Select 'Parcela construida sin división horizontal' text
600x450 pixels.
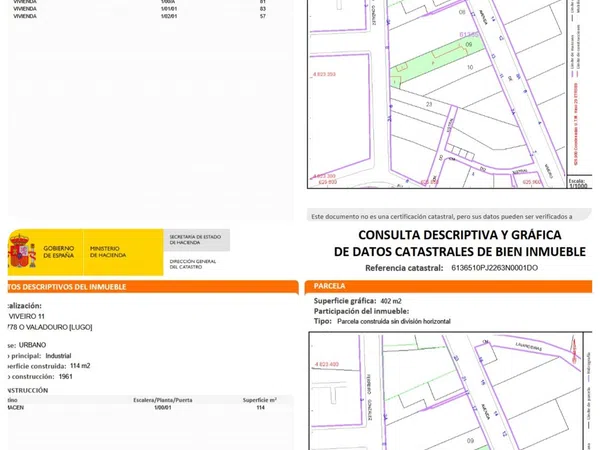393,321
